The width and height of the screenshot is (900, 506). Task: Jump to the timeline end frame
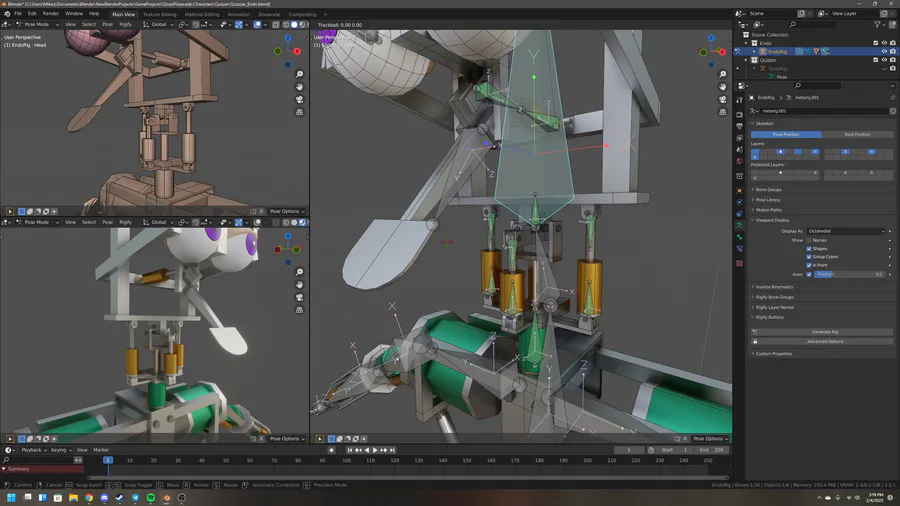point(393,450)
